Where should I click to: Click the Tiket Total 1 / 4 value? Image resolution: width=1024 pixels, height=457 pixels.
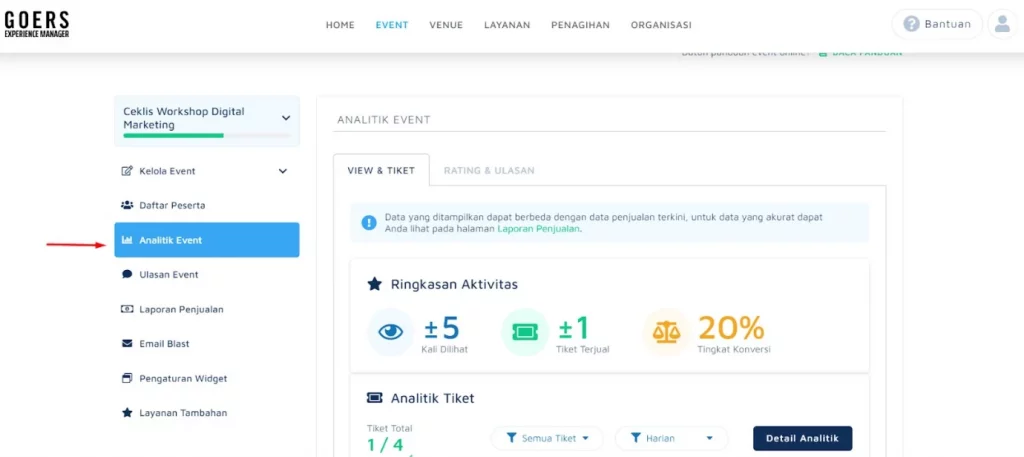point(385,445)
